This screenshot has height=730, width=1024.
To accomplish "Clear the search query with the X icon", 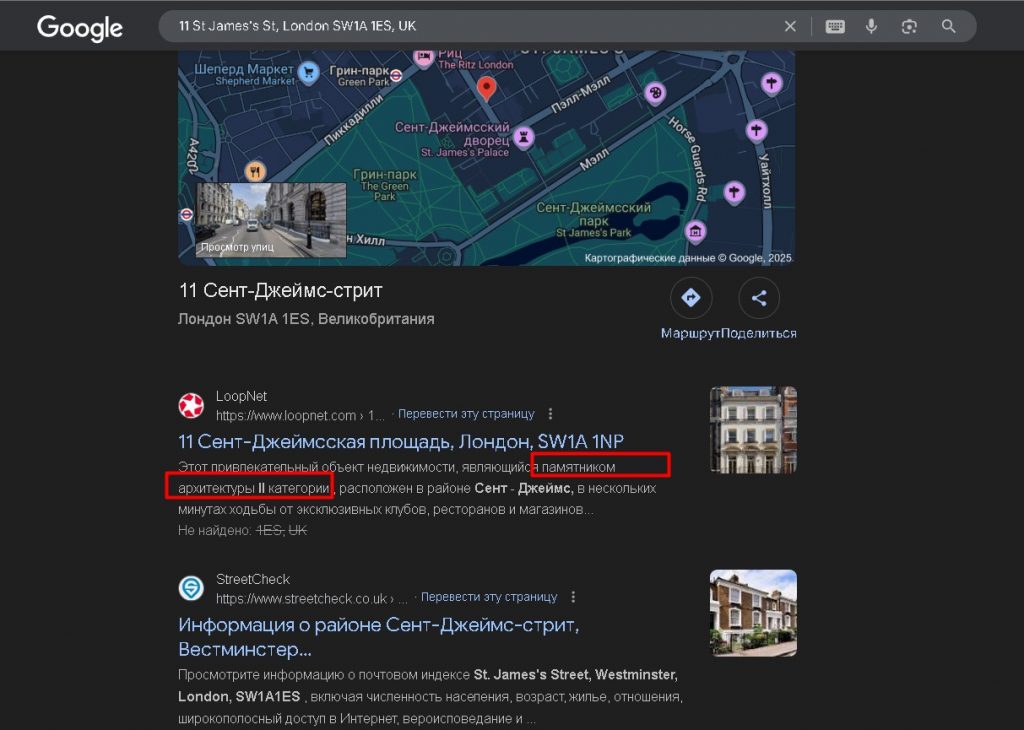I will coord(790,26).
